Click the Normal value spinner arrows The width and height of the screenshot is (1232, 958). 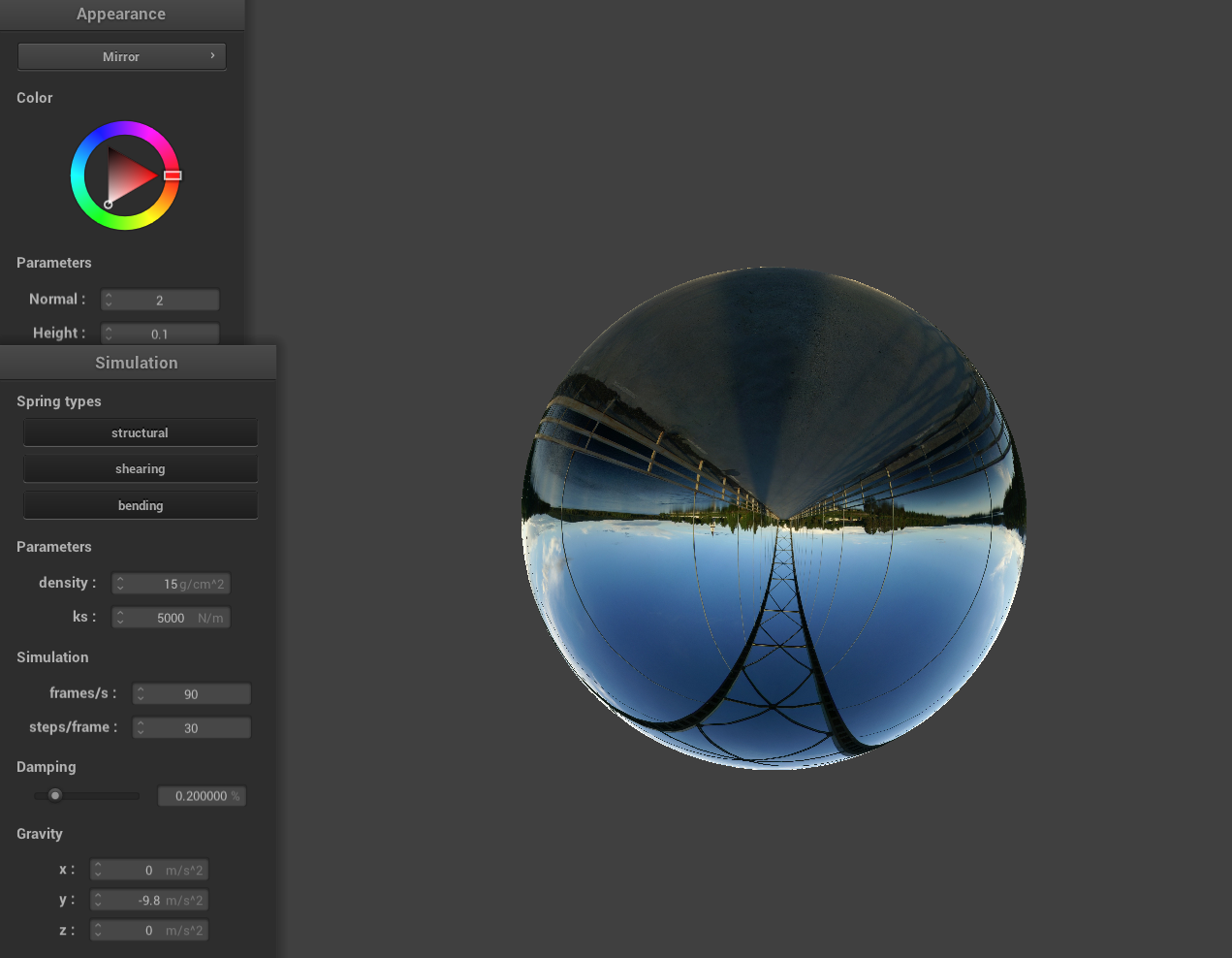[x=109, y=301]
